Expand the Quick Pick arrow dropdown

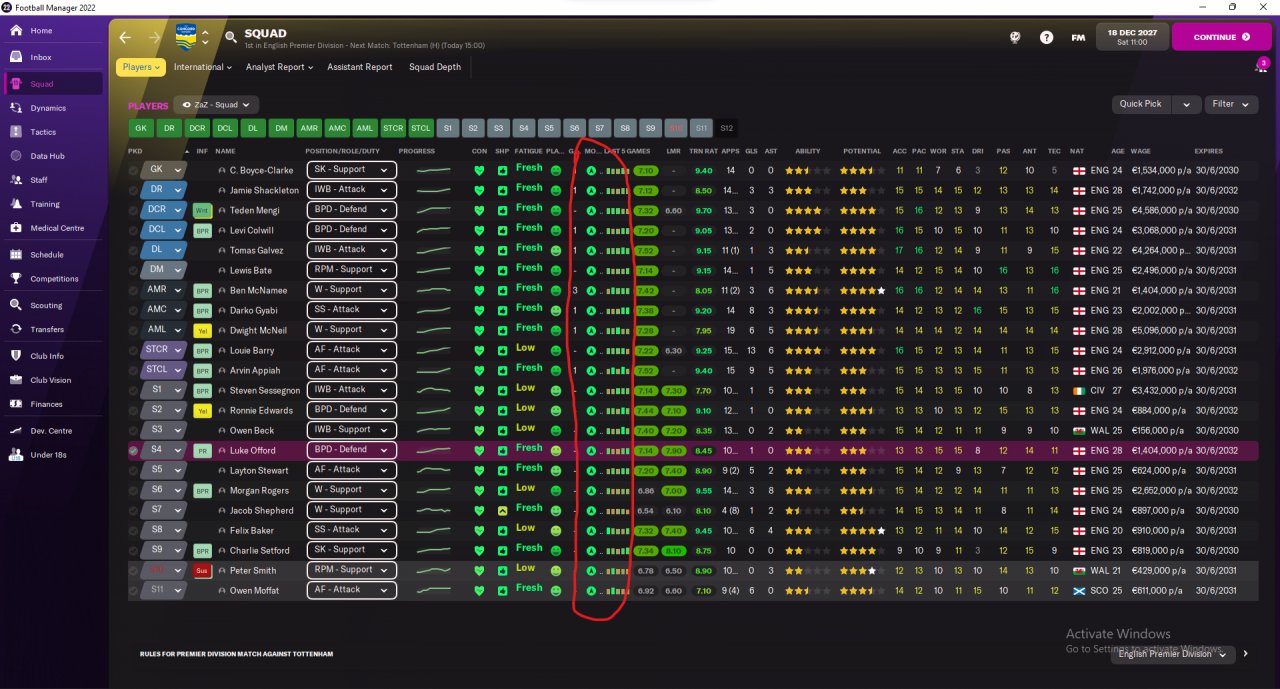pos(1187,104)
